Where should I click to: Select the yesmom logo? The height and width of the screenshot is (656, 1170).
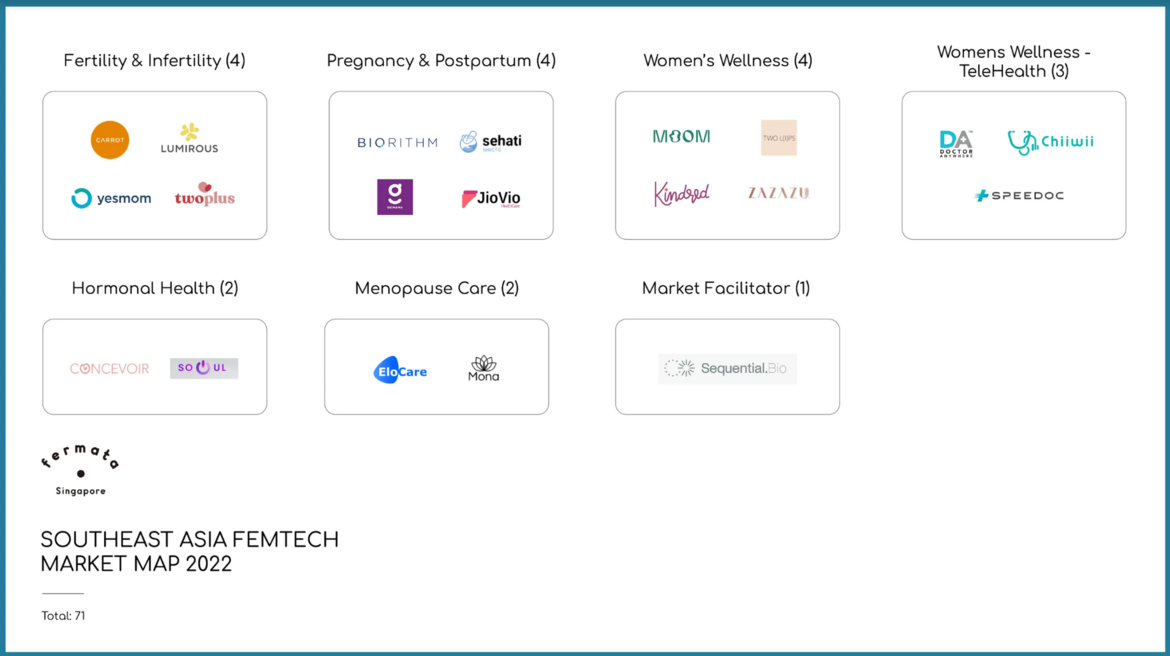point(111,198)
